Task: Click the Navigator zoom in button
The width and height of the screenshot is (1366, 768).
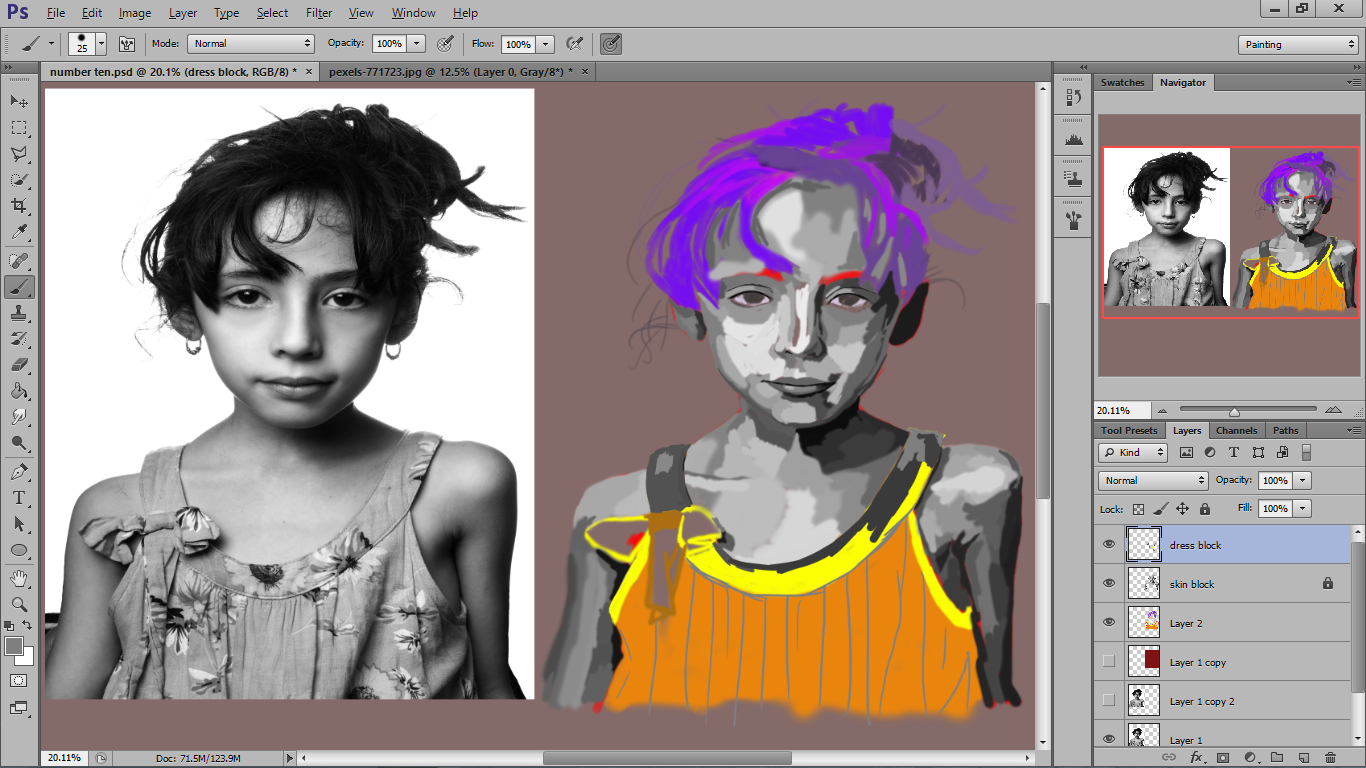Action: 1333,410
